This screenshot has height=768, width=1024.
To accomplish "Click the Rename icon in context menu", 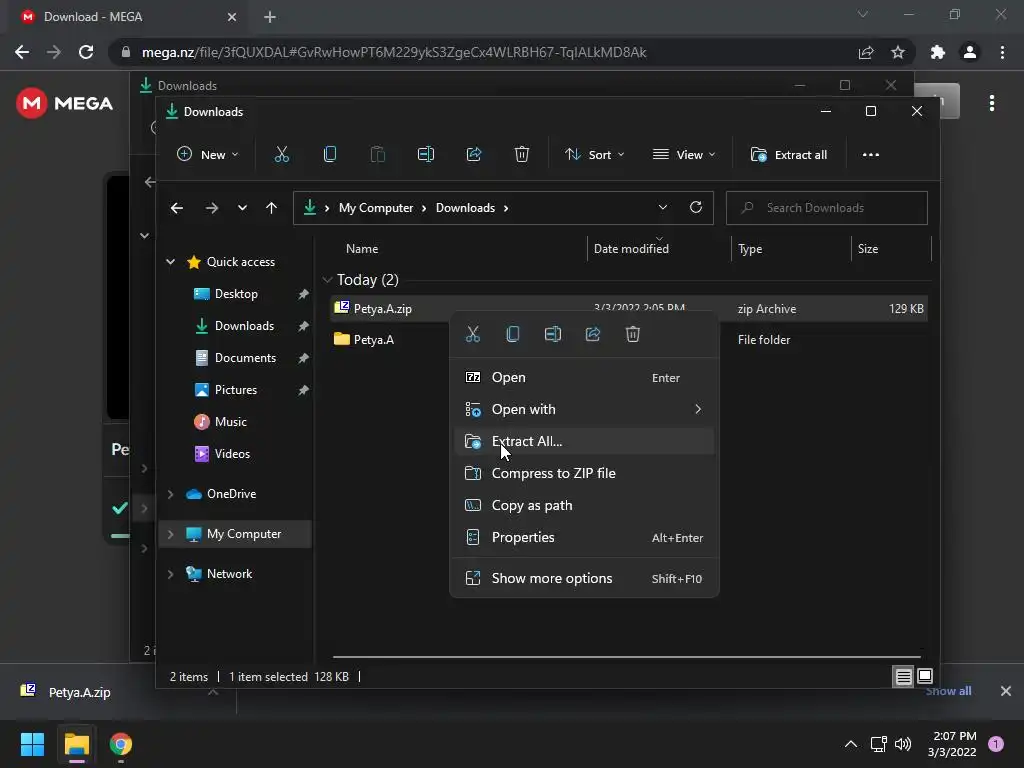I will point(552,334).
